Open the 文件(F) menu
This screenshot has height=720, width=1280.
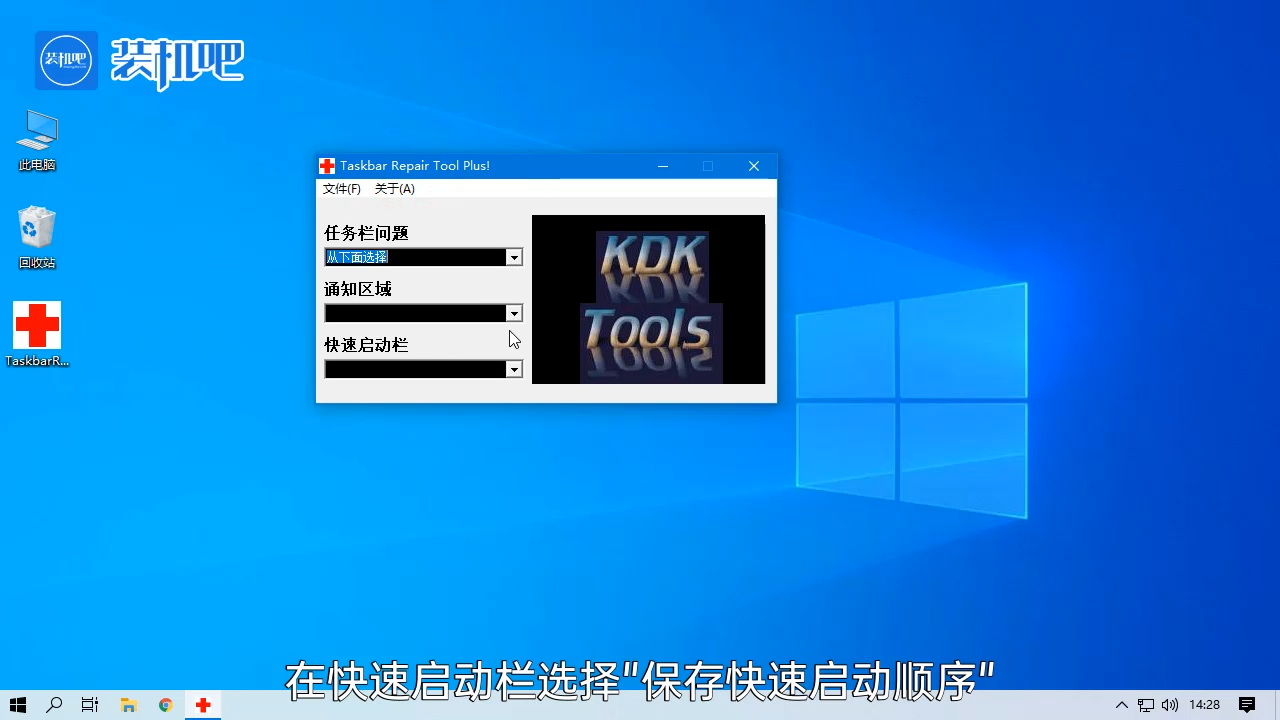341,188
